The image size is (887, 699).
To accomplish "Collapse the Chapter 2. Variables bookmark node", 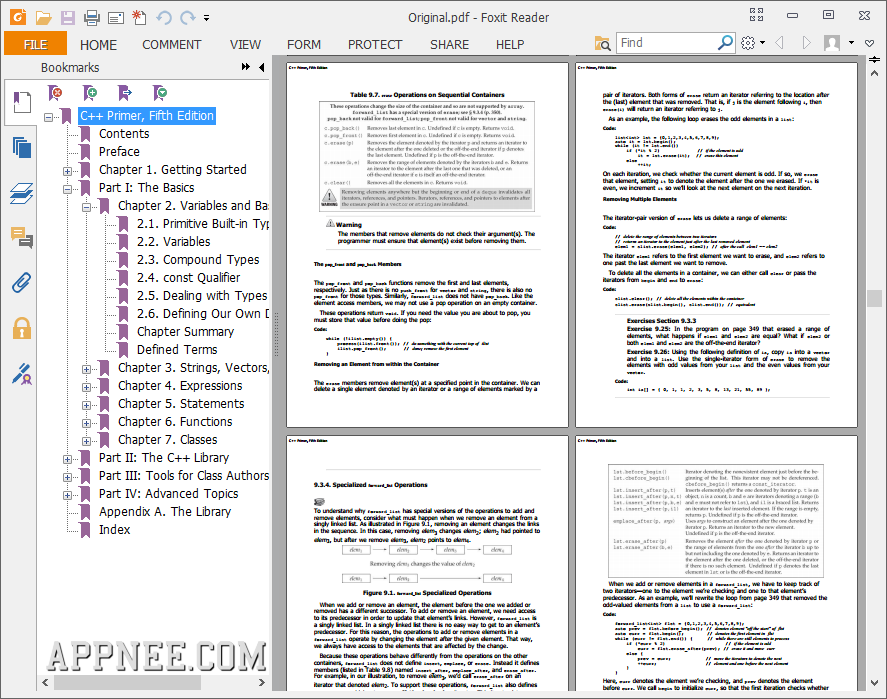I will tap(86, 207).
